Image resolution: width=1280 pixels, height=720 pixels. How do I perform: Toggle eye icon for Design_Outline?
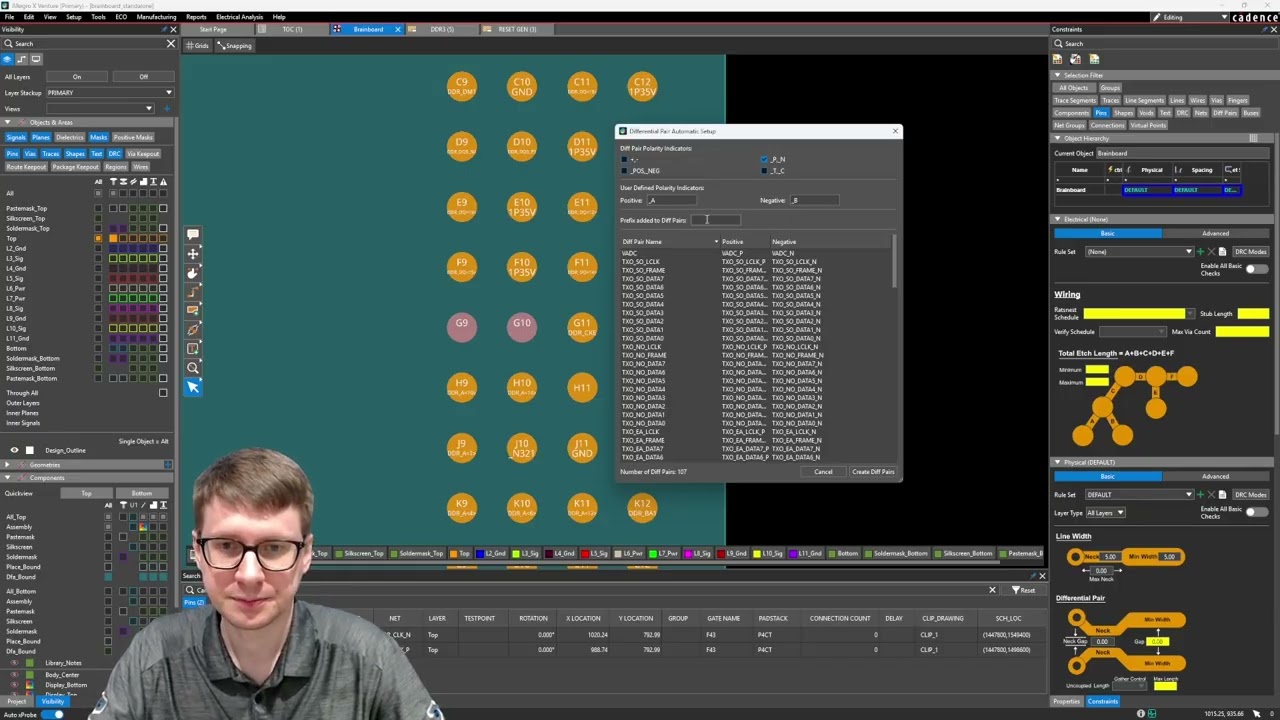click(x=15, y=450)
